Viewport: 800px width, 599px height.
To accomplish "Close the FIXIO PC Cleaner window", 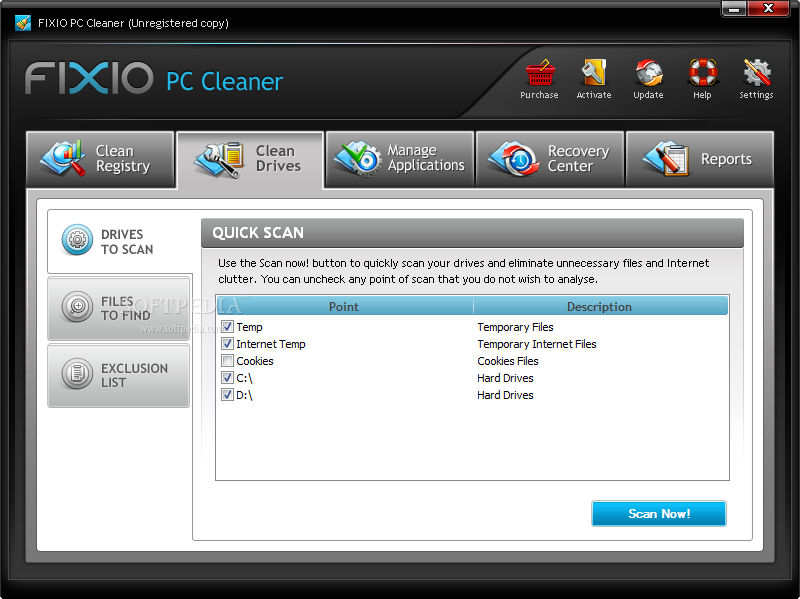I will point(768,9).
